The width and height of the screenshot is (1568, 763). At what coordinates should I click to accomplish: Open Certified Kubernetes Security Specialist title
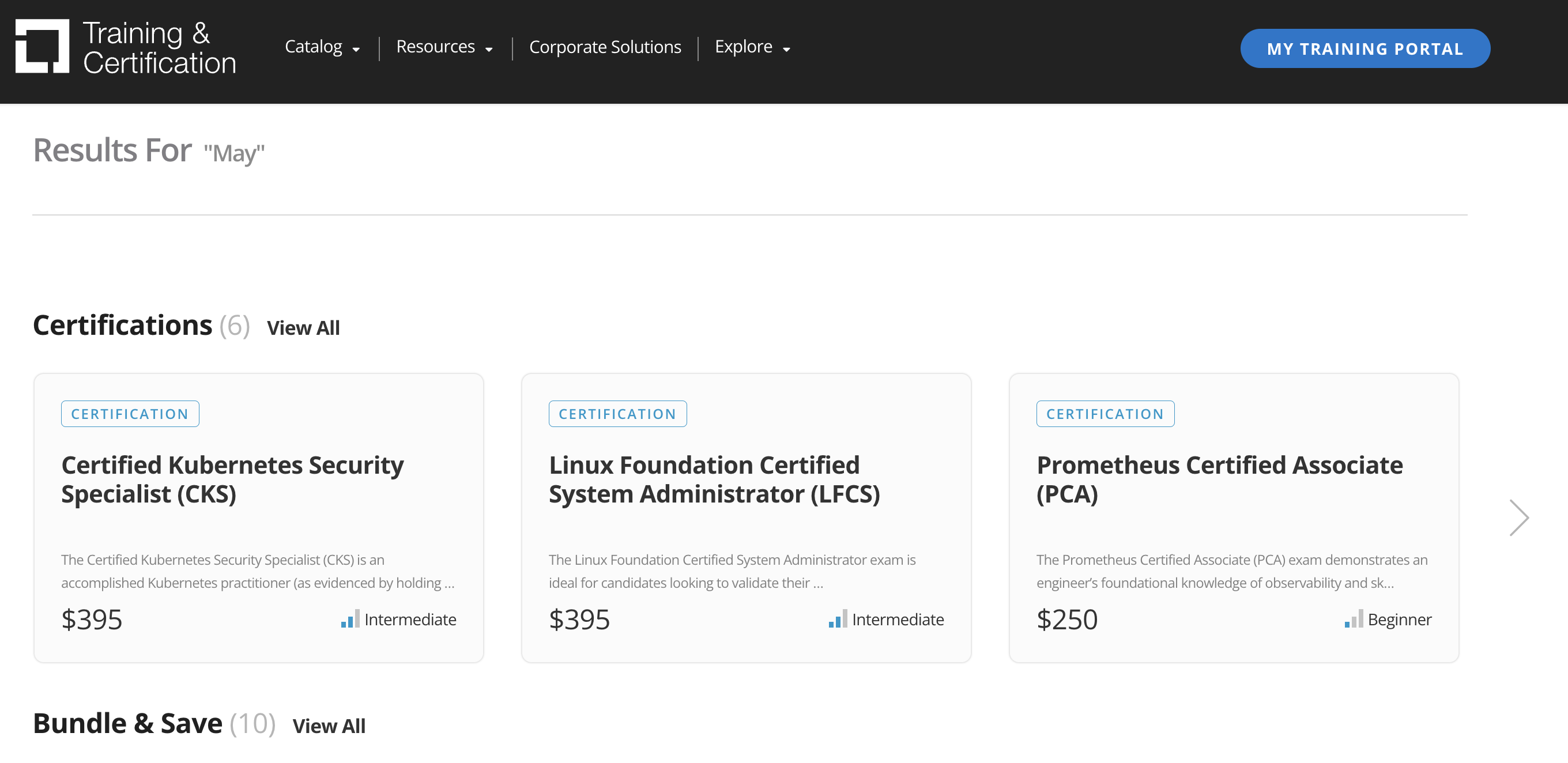coord(232,479)
